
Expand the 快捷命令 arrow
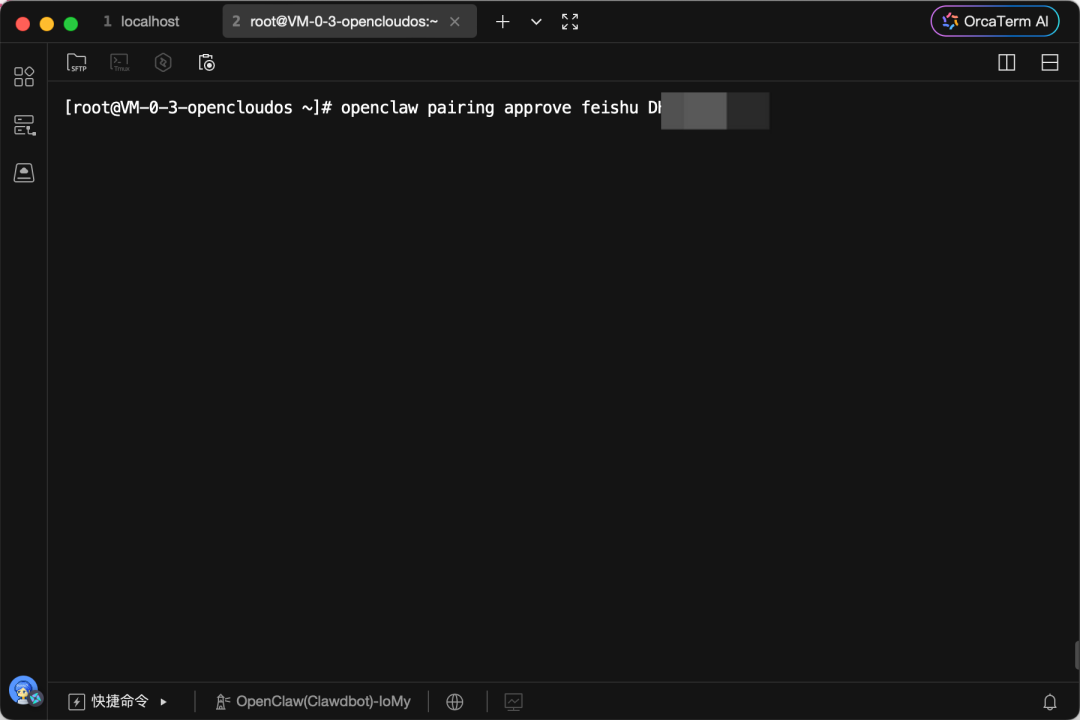coord(164,701)
